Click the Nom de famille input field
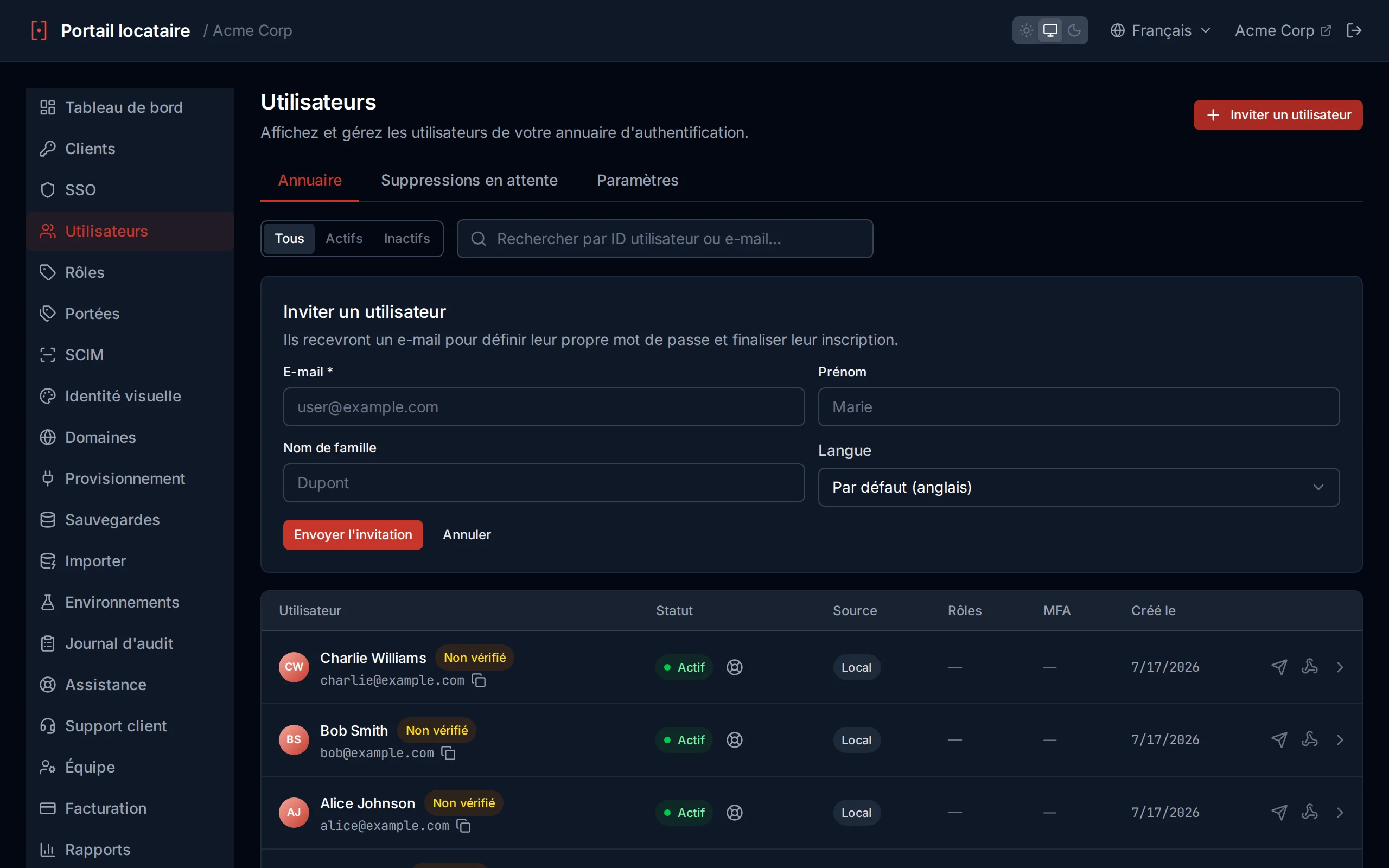The height and width of the screenshot is (868, 1389). 544,483
